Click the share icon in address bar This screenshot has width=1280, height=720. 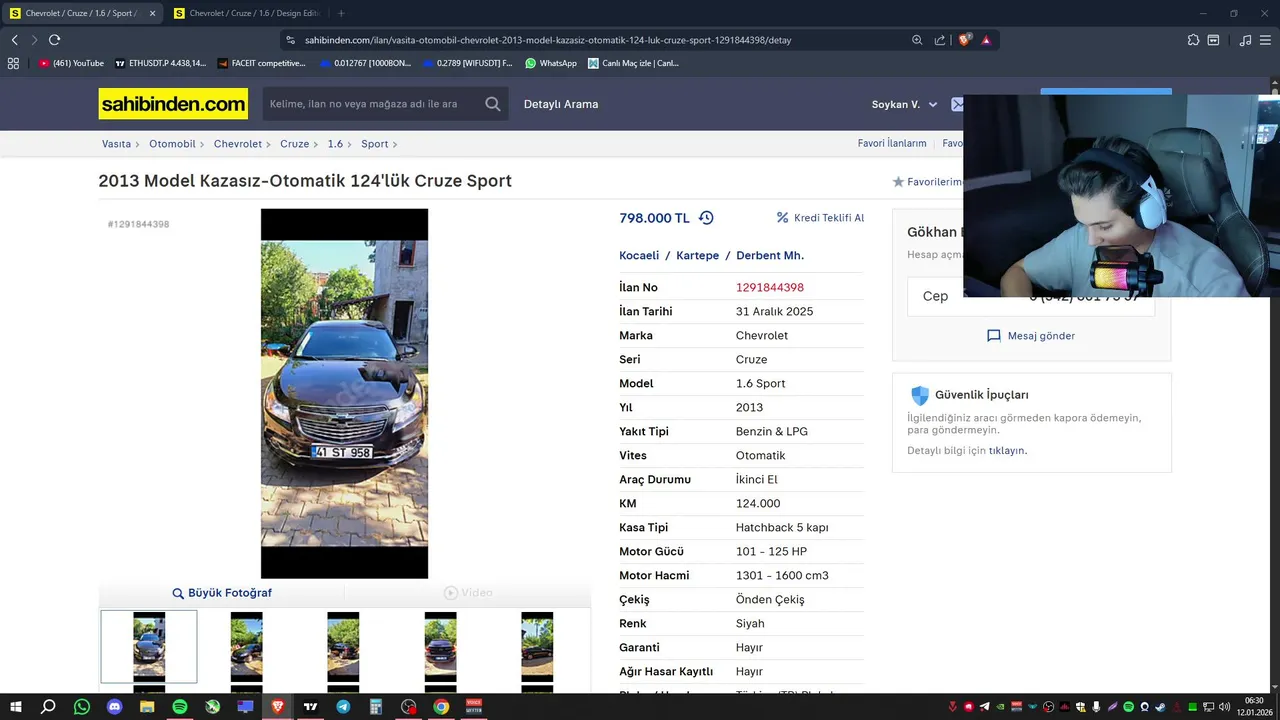pos(940,40)
